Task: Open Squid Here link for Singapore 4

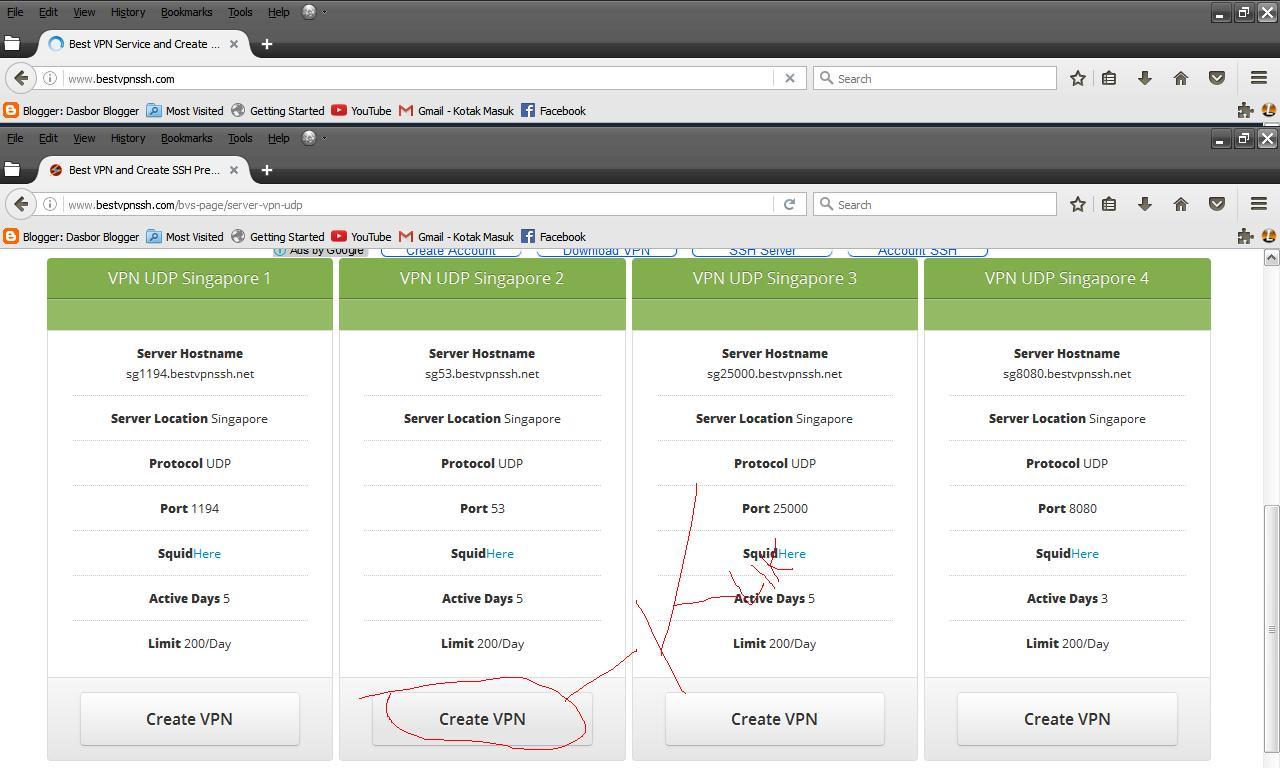Action: [x=1085, y=553]
